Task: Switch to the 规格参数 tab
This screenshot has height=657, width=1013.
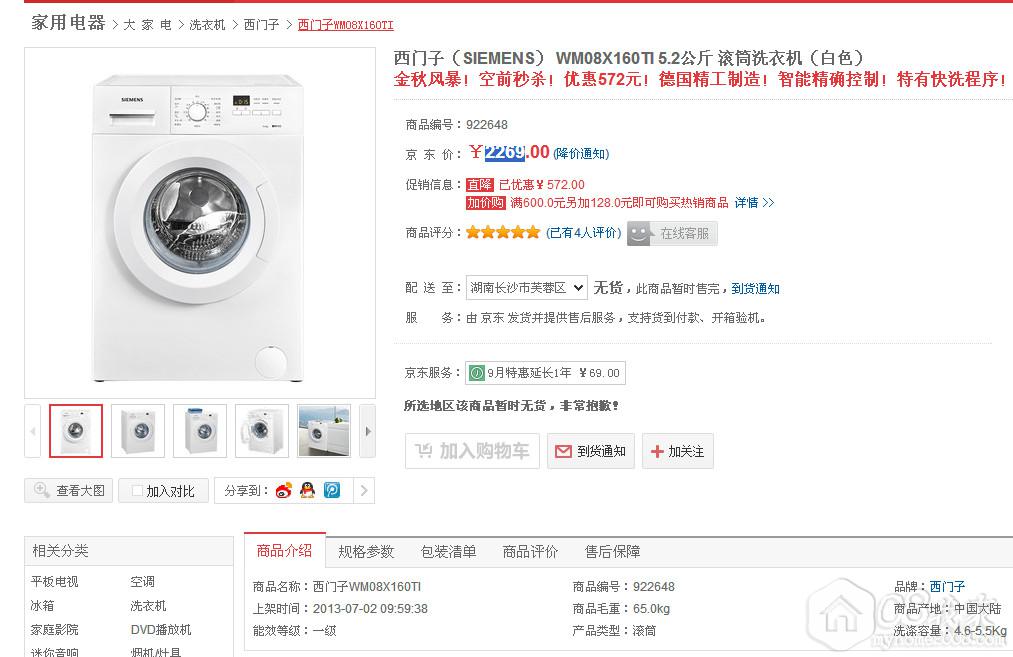Action: [x=366, y=551]
